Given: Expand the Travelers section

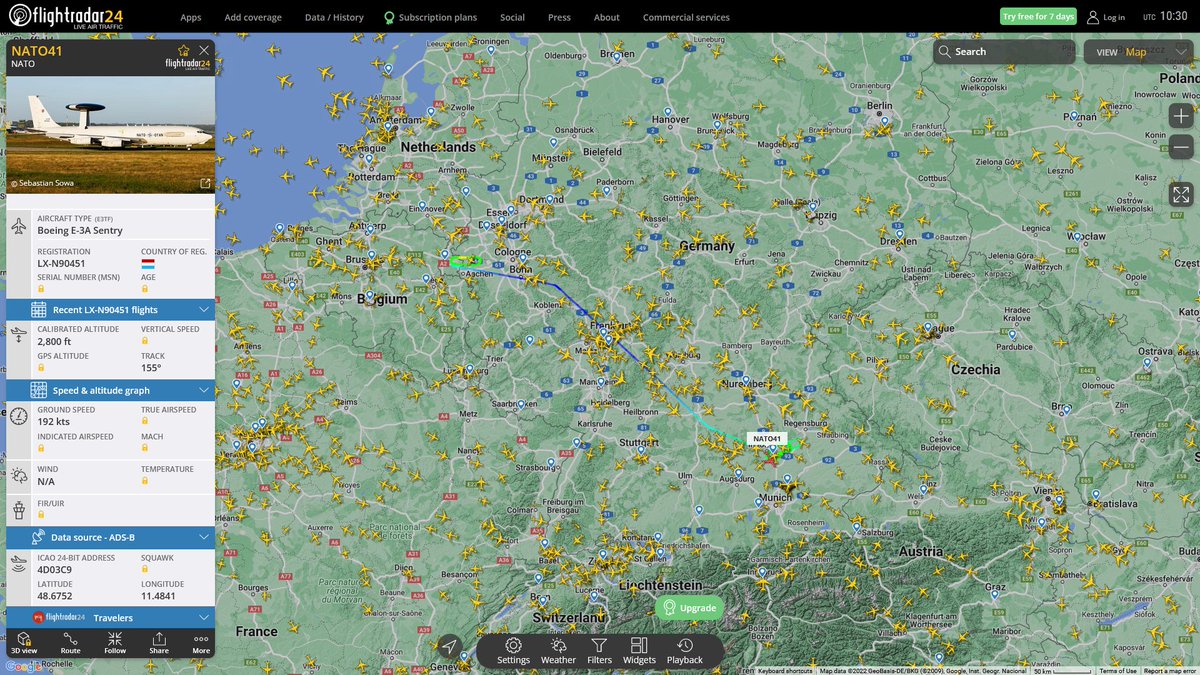Looking at the screenshot, I should [110, 618].
